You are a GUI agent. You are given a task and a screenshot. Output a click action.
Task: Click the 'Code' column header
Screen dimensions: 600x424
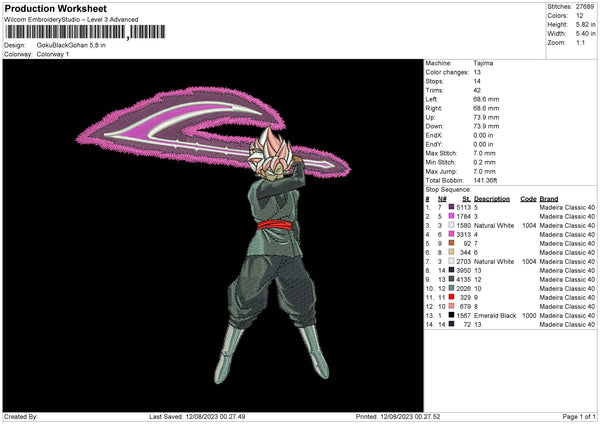[528, 199]
